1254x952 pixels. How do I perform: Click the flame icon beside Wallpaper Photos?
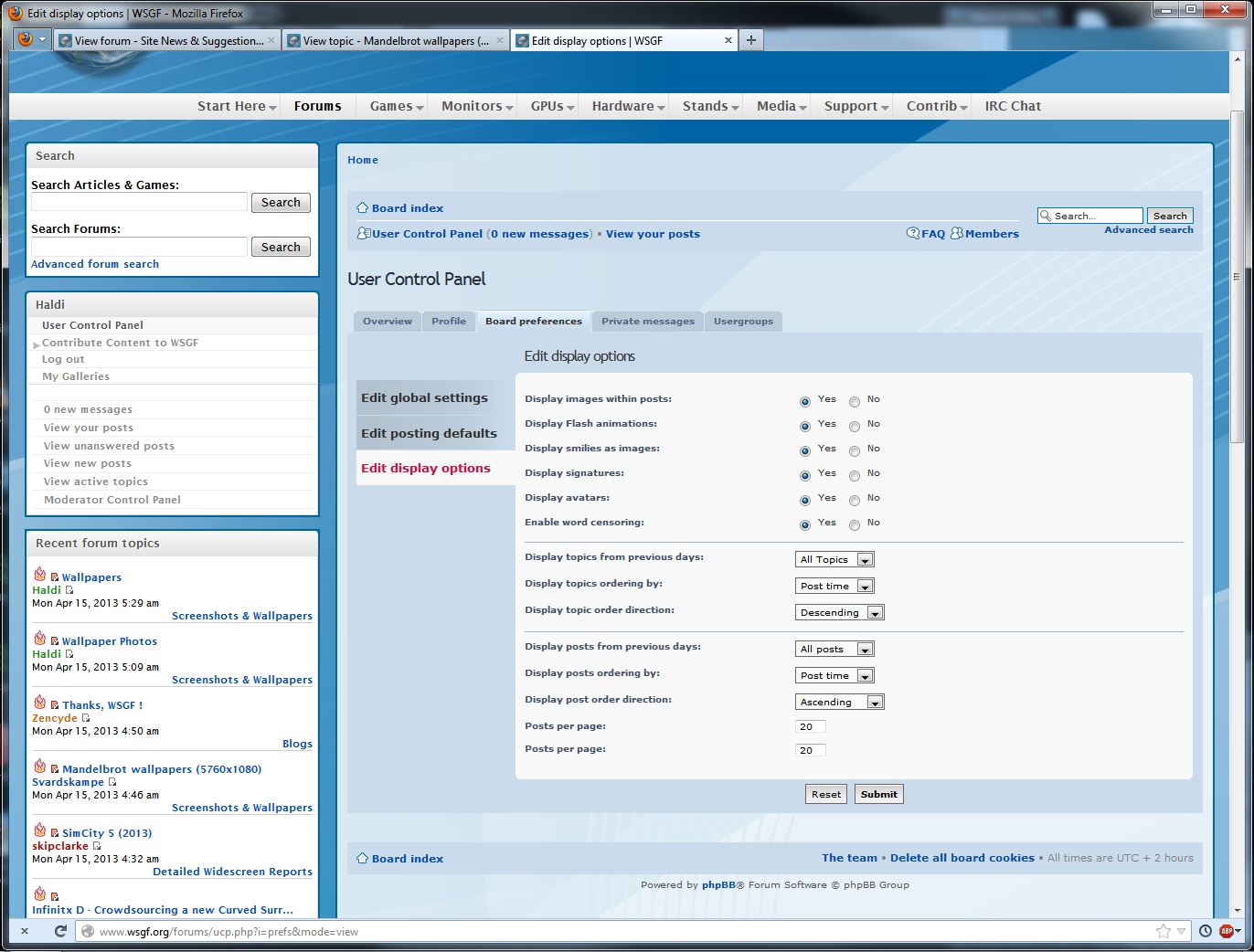tap(39, 638)
